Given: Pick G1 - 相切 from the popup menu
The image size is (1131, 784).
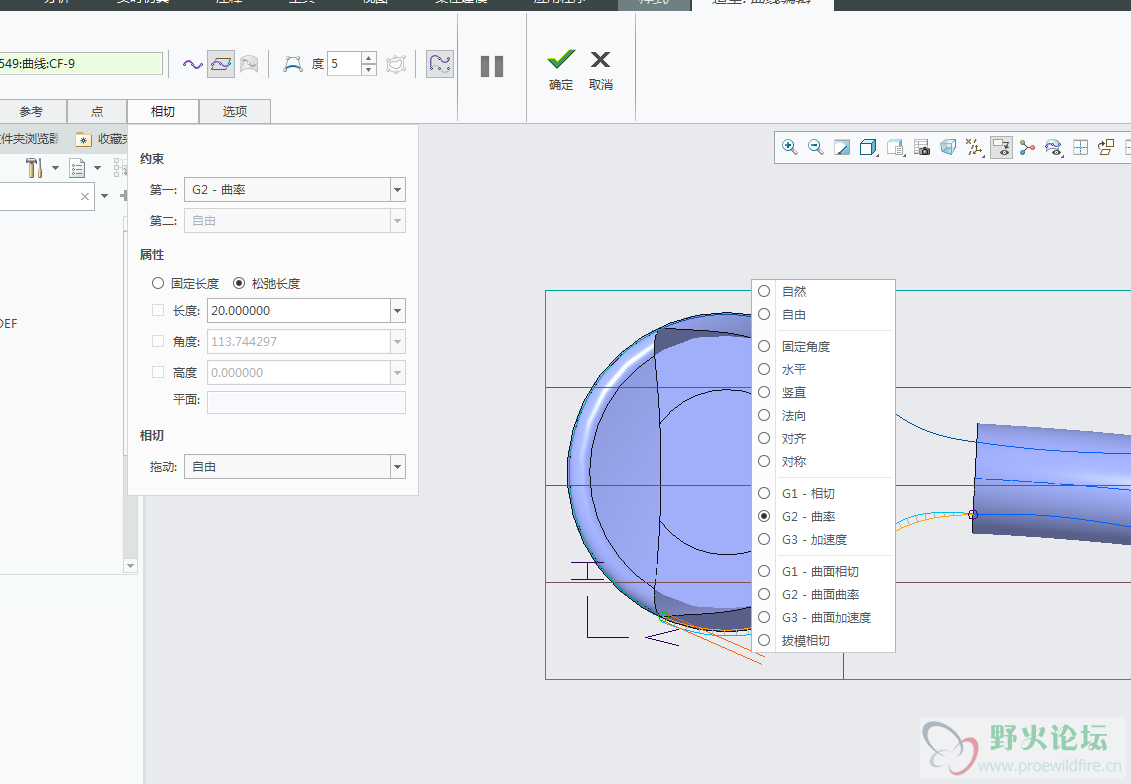Looking at the screenshot, I should (823, 493).
